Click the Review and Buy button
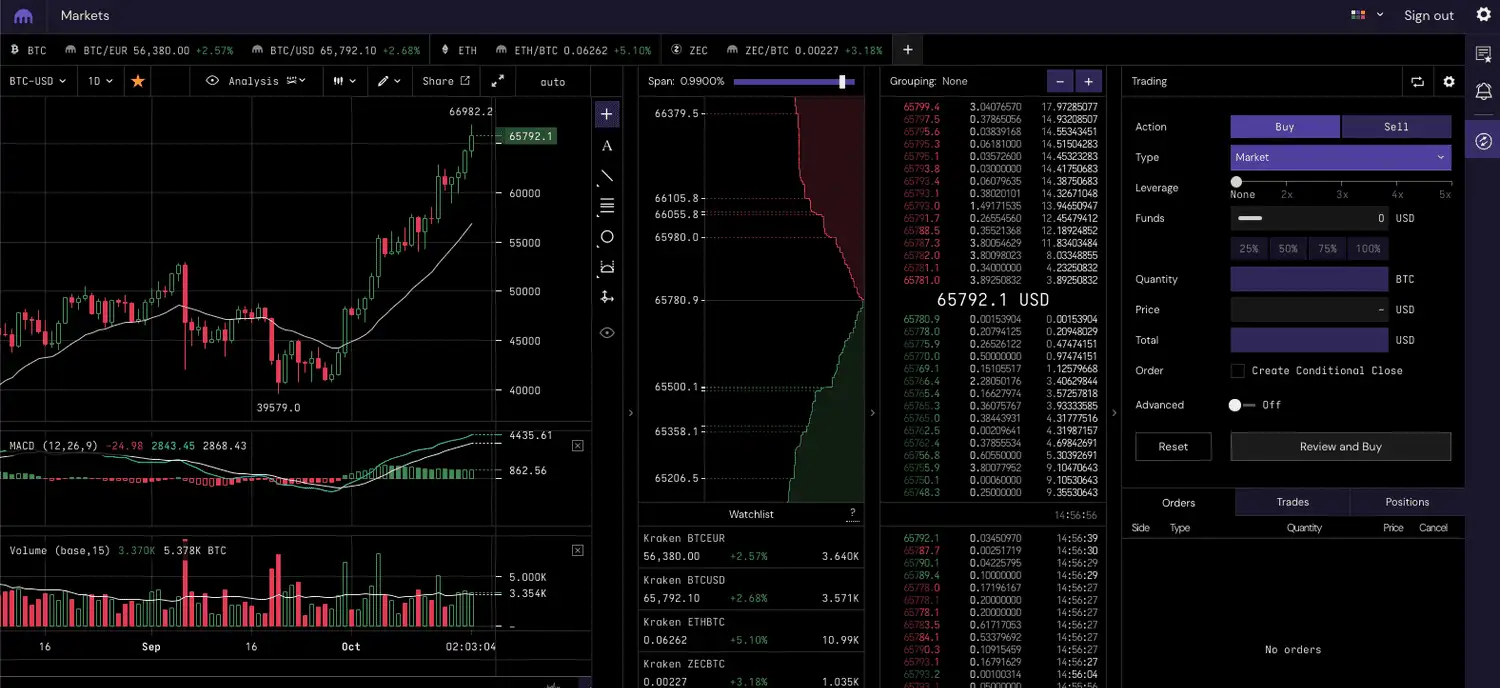 coord(1340,447)
